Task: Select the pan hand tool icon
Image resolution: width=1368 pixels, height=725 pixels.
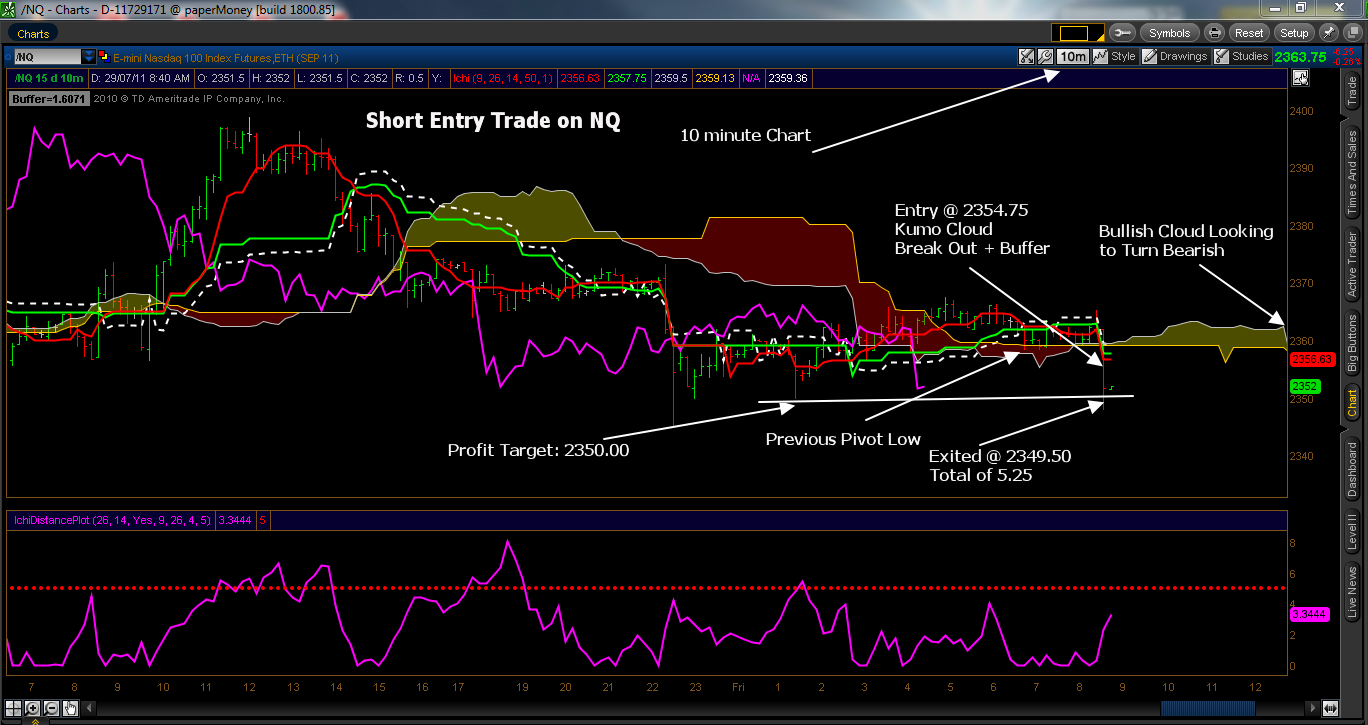Action: coord(71,708)
